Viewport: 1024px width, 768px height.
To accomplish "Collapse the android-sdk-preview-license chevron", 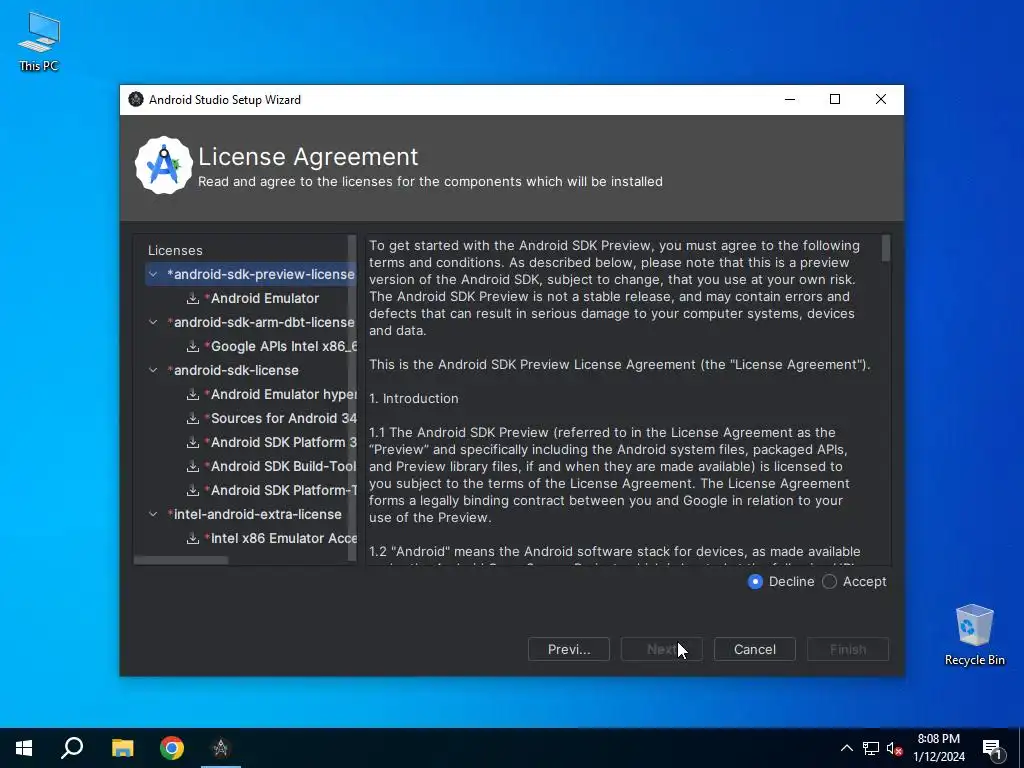I will (153, 274).
